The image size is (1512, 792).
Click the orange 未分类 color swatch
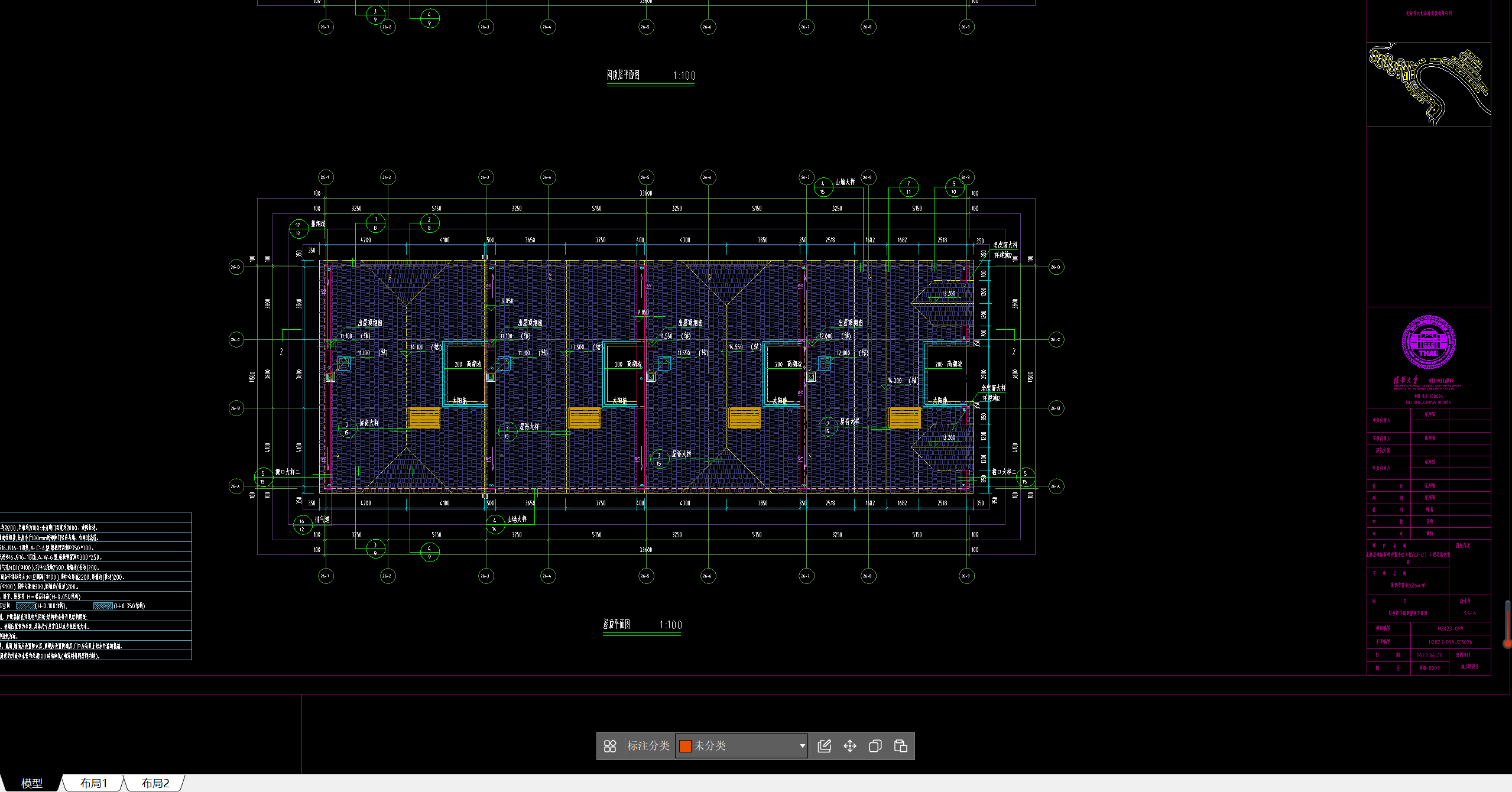685,746
